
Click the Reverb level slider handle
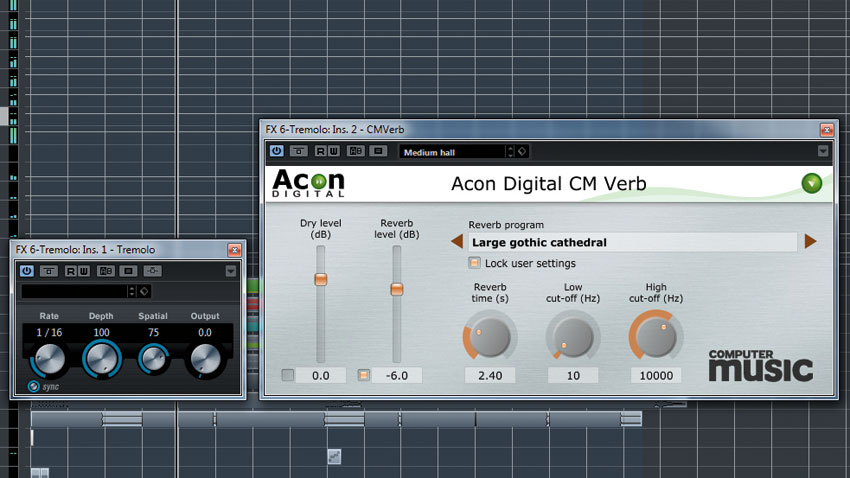tap(397, 289)
